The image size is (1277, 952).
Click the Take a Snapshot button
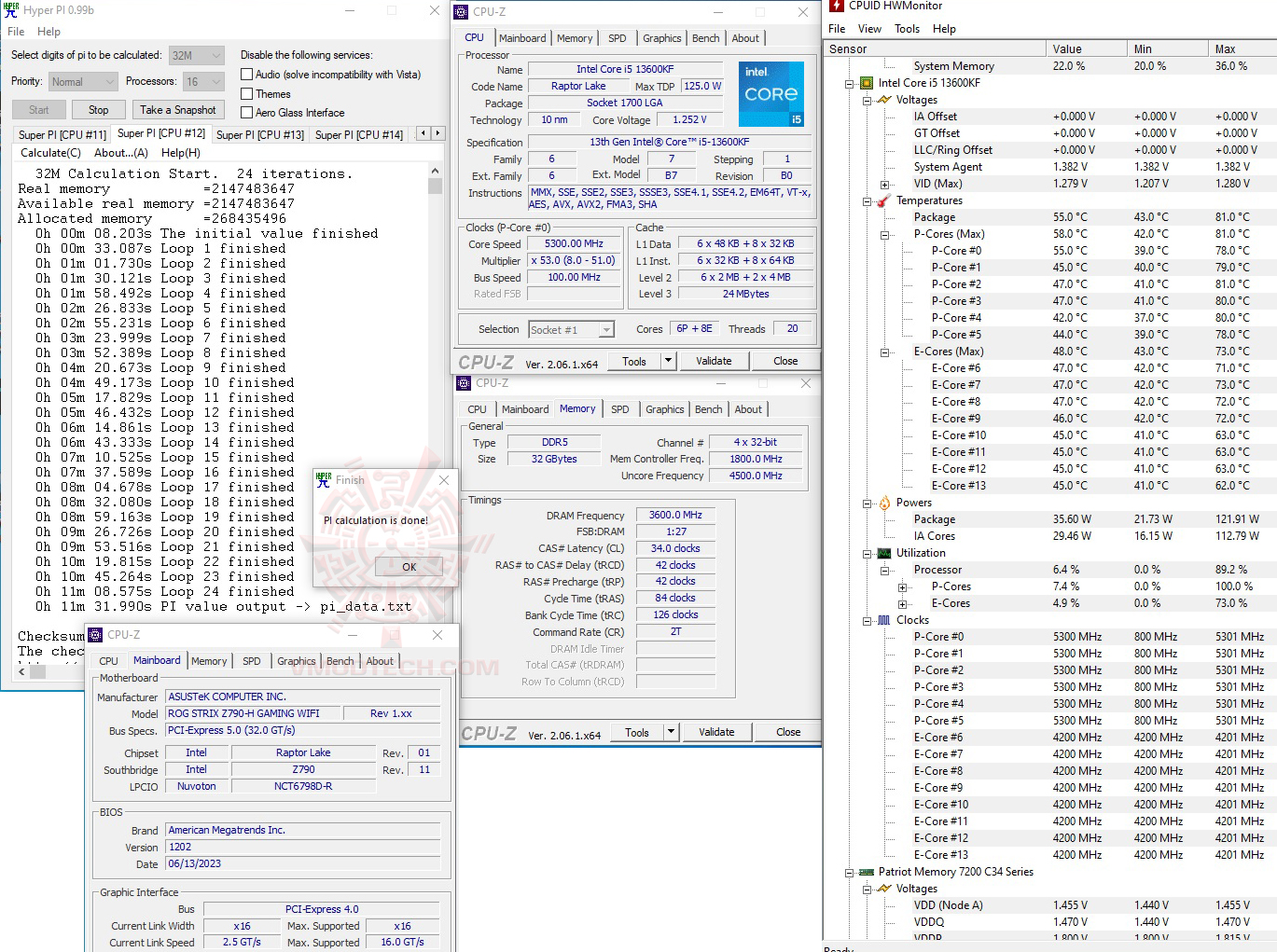coord(177,110)
